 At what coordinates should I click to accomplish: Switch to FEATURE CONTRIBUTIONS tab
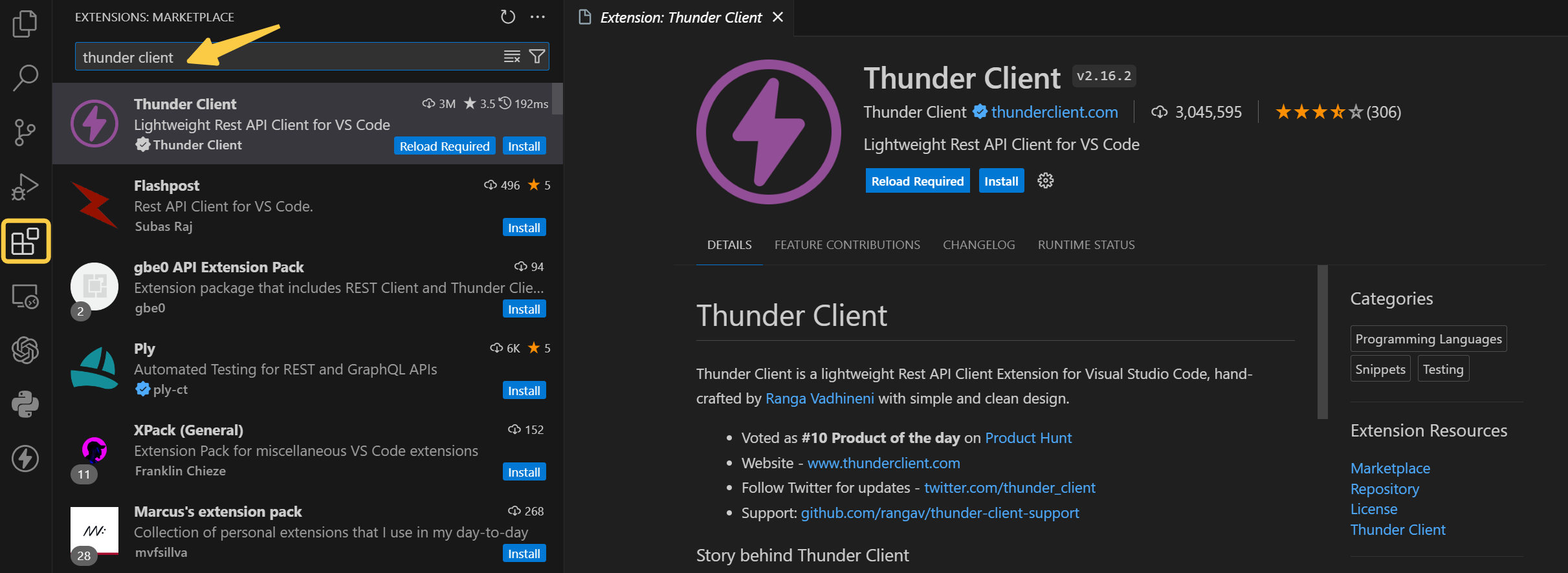pos(847,245)
